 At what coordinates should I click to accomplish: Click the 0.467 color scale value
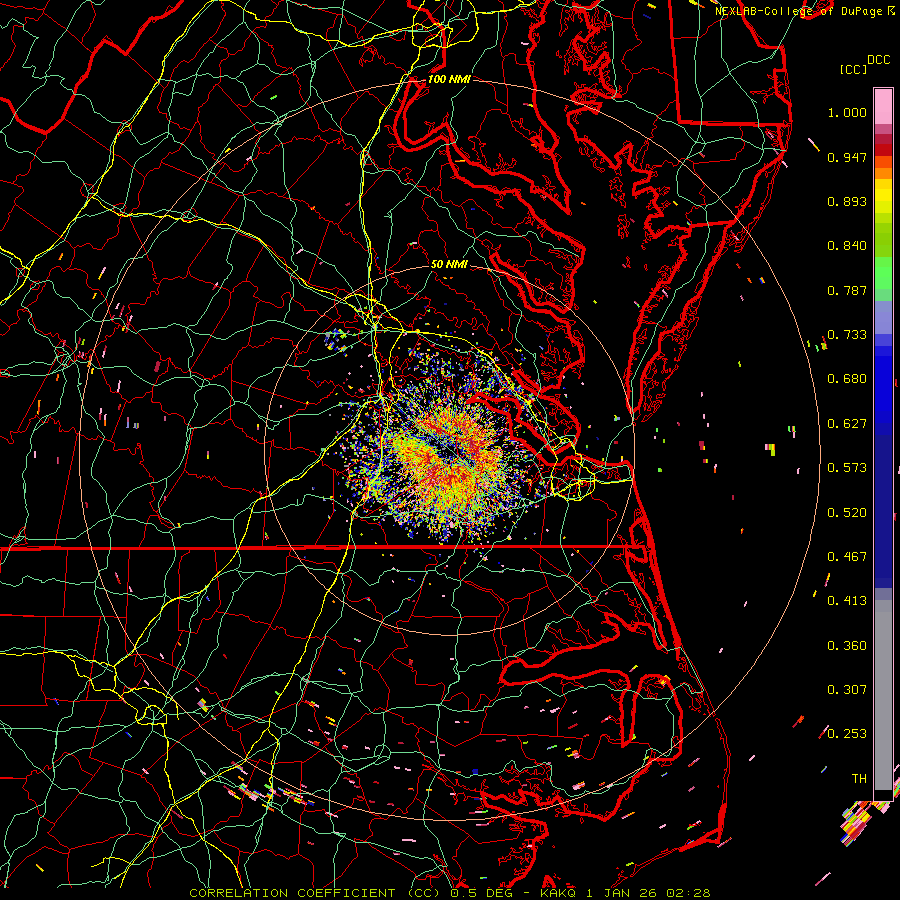point(847,557)
